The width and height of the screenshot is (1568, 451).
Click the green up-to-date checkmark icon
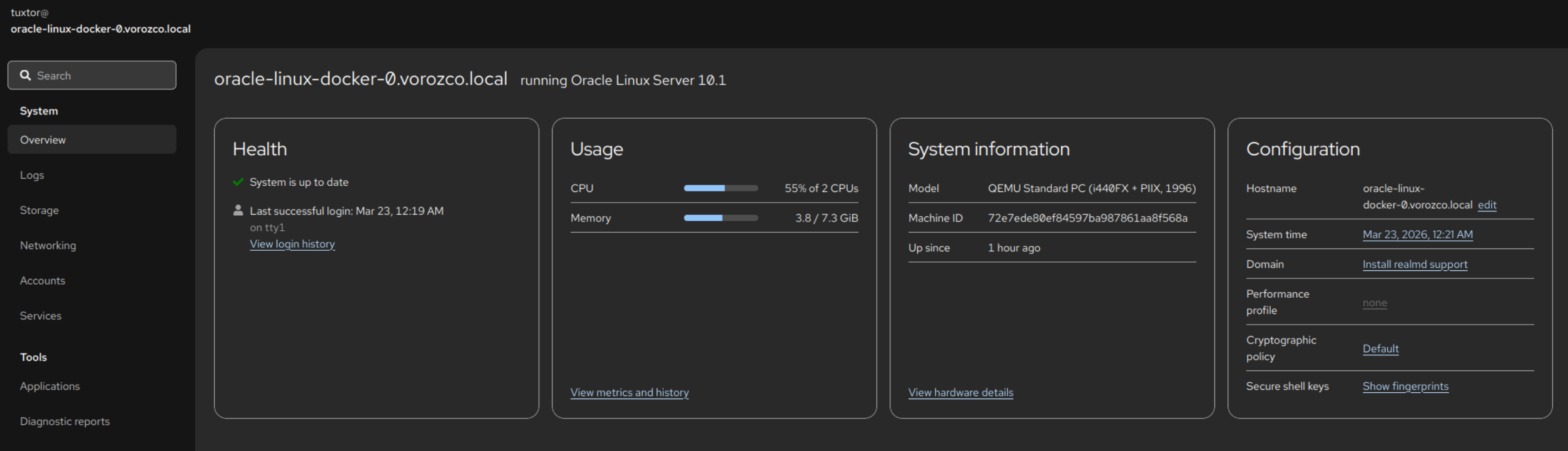pyautogui.click(x=238, y=182)
